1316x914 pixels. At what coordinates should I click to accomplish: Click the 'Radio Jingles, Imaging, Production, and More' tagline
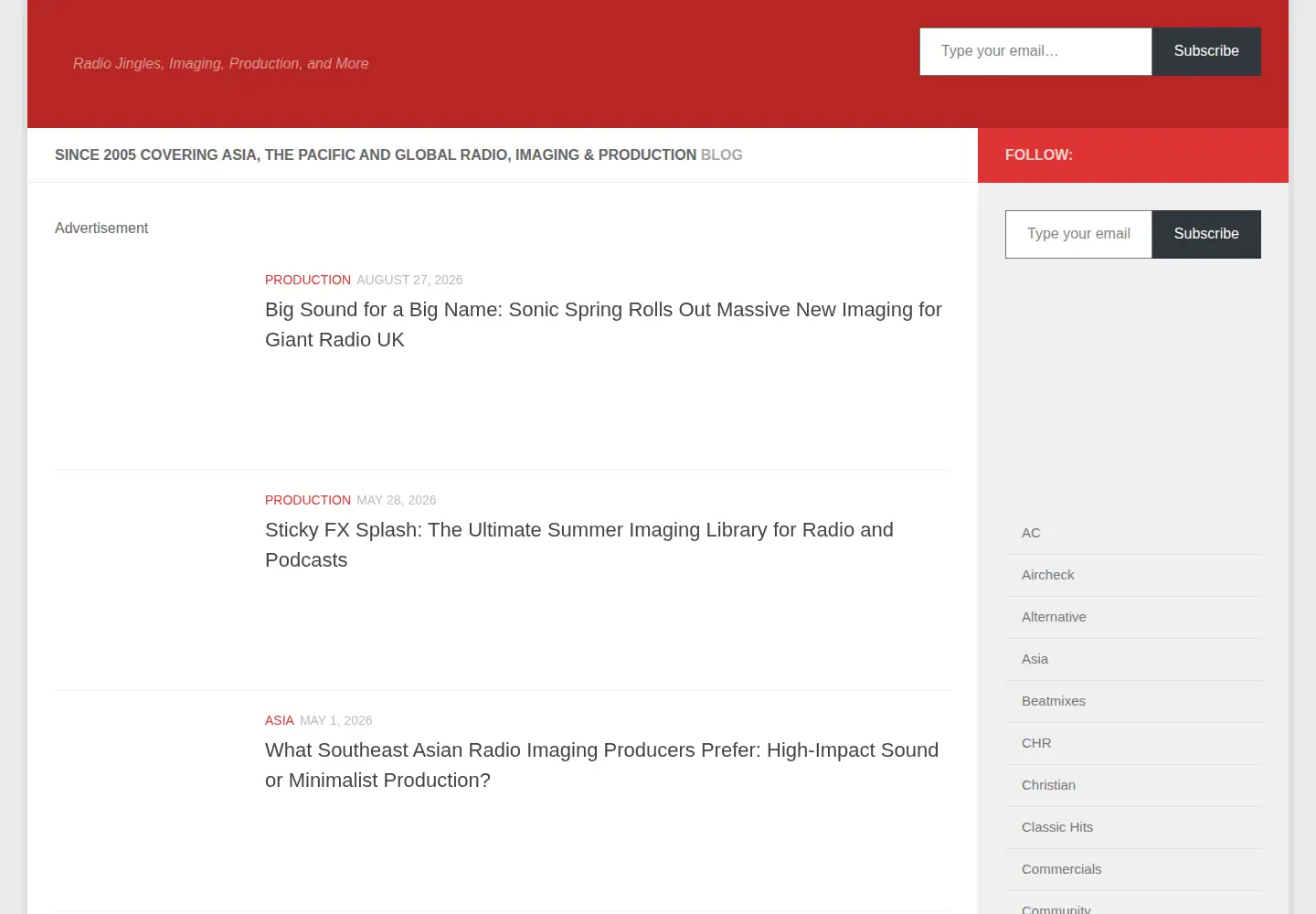point(221,64)
